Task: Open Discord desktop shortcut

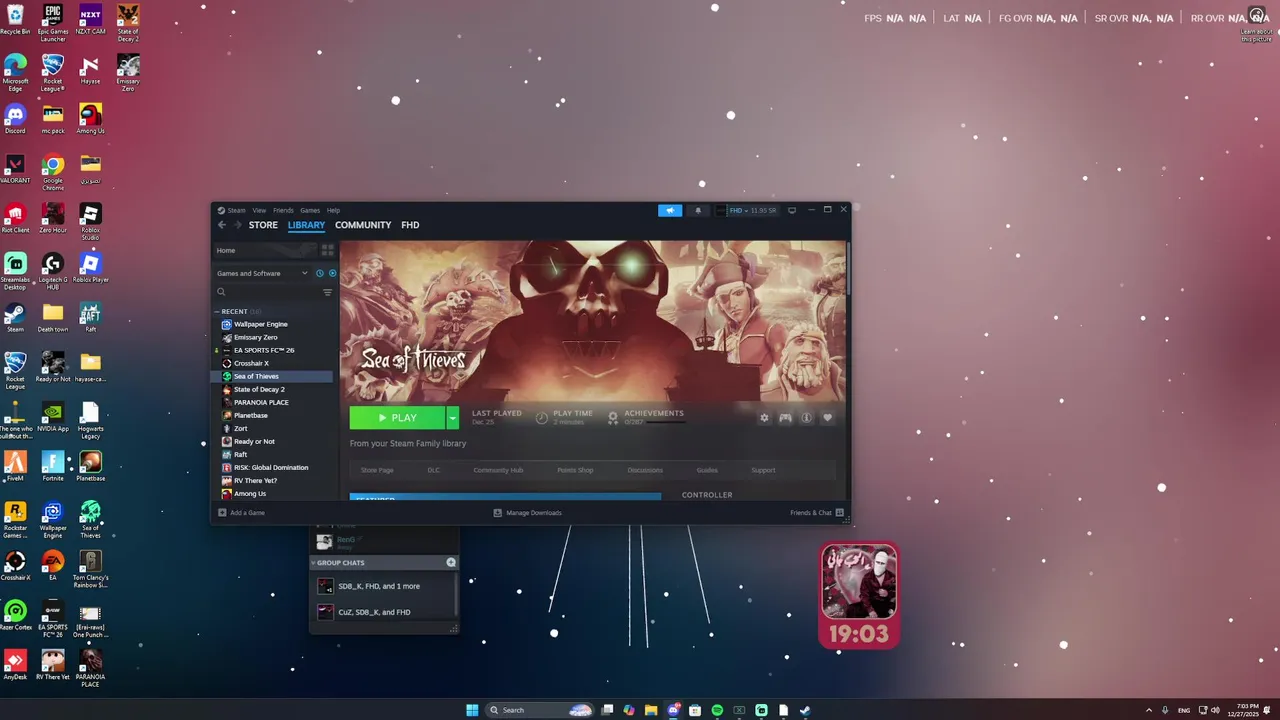Action: pyautogui.click(x=15, y=119)
